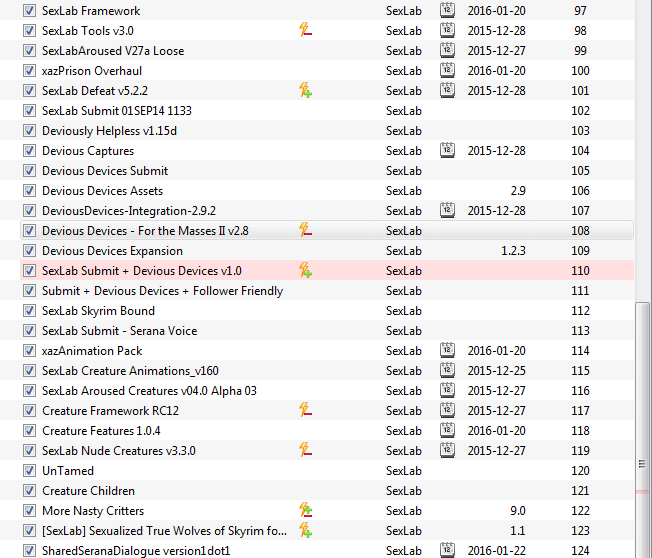Select the 'SexLab Aroused Creatures v04.0 Alpha 03' name

tap(149, 390)
